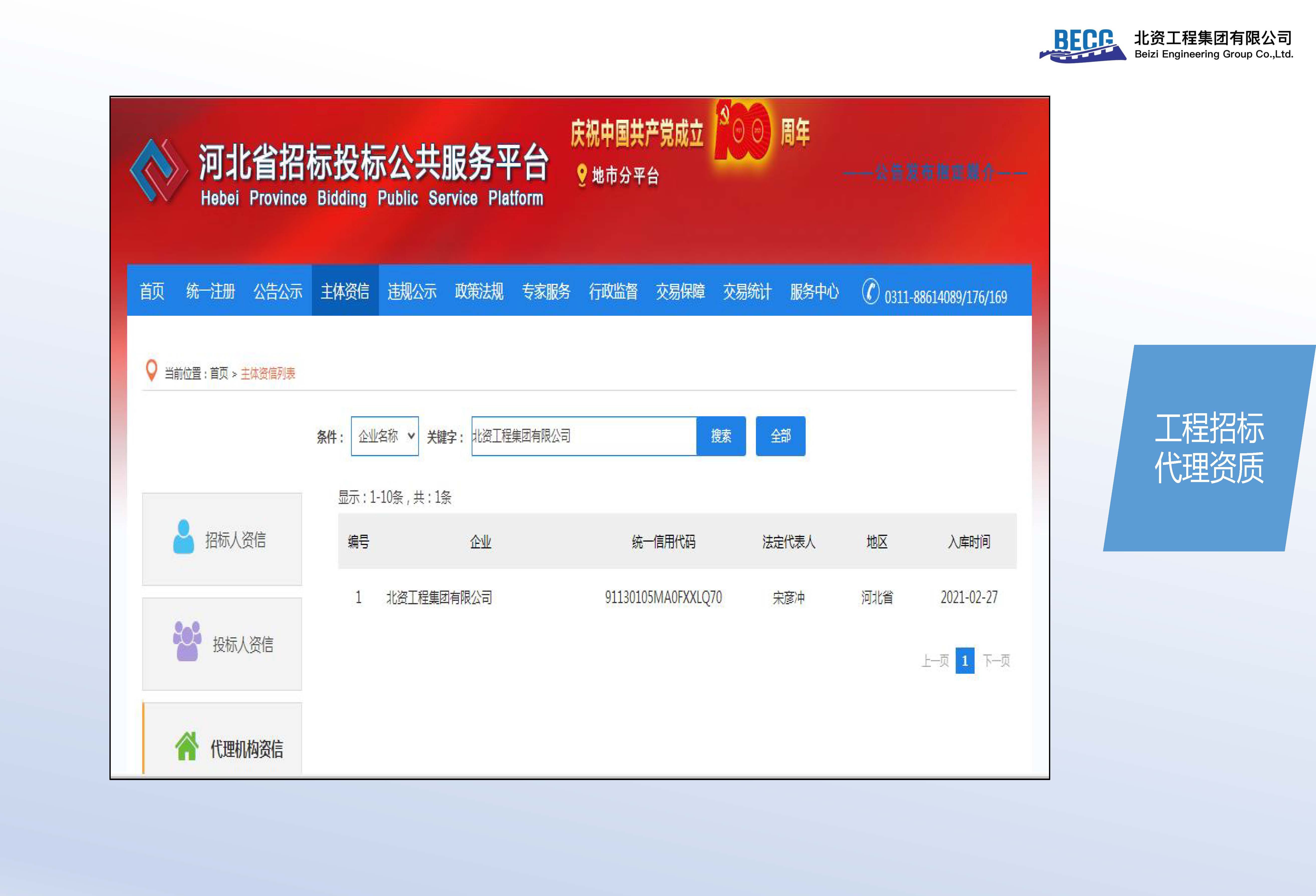Open the 交易统计 nav tab
Screen dimensions: 1316x896
[747, 291]
